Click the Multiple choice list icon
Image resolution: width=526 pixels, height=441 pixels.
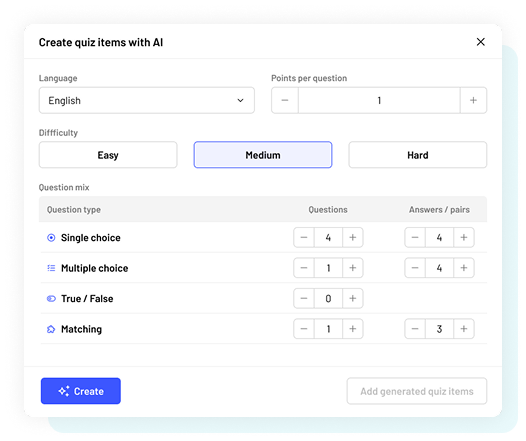[51, 268]
